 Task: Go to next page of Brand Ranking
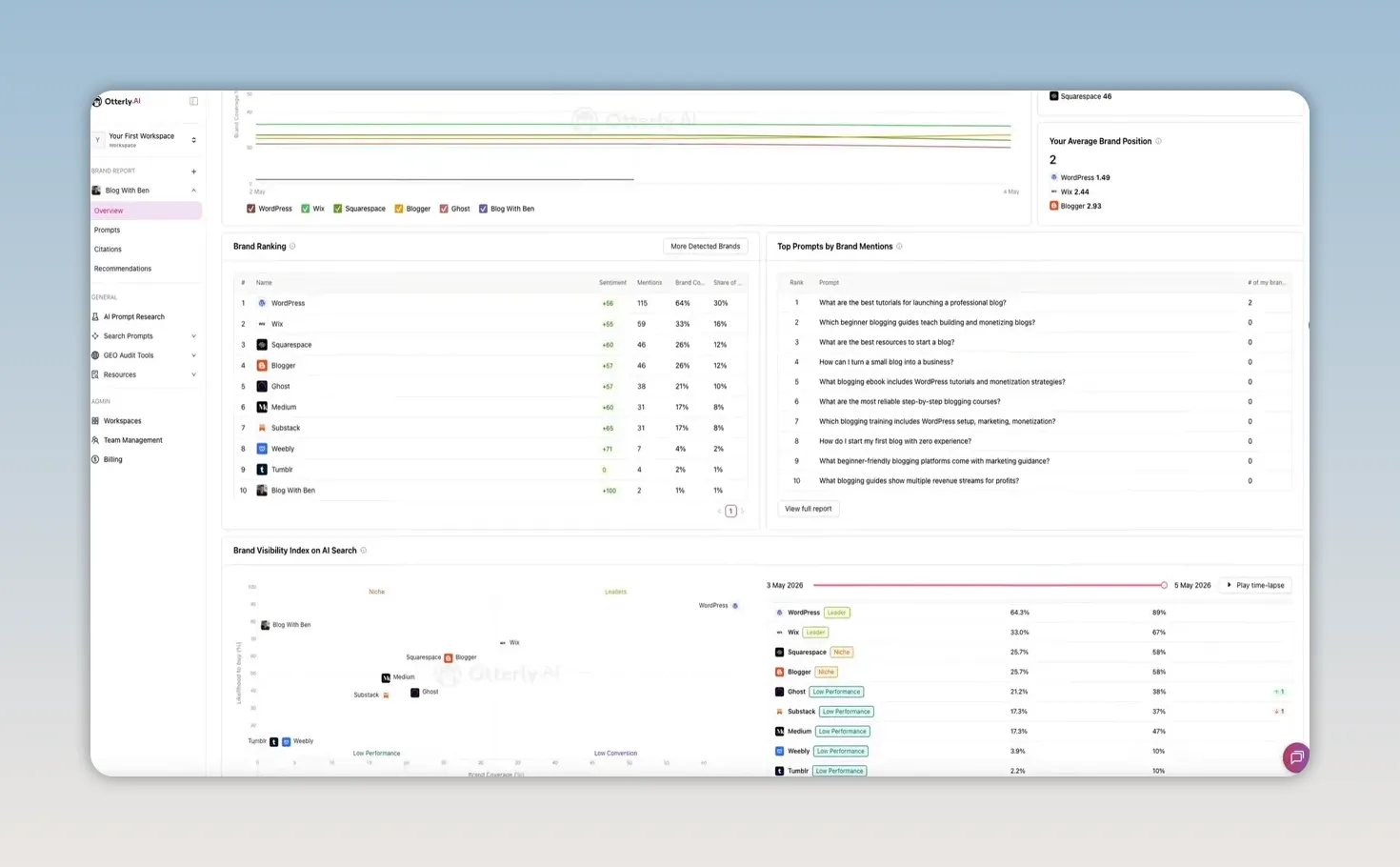coord(742,511)
